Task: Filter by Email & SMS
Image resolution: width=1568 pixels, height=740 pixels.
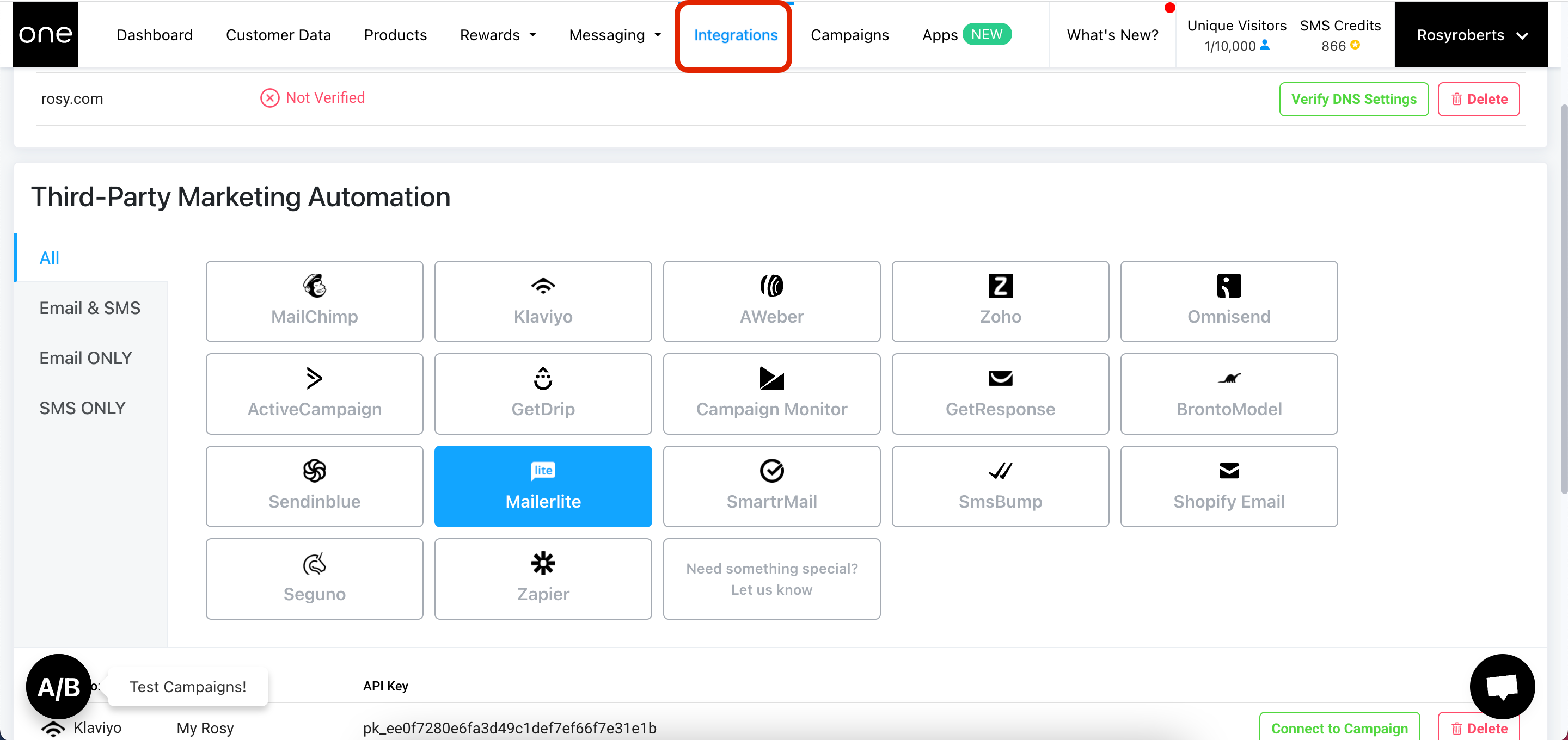Action: (91, 308)
